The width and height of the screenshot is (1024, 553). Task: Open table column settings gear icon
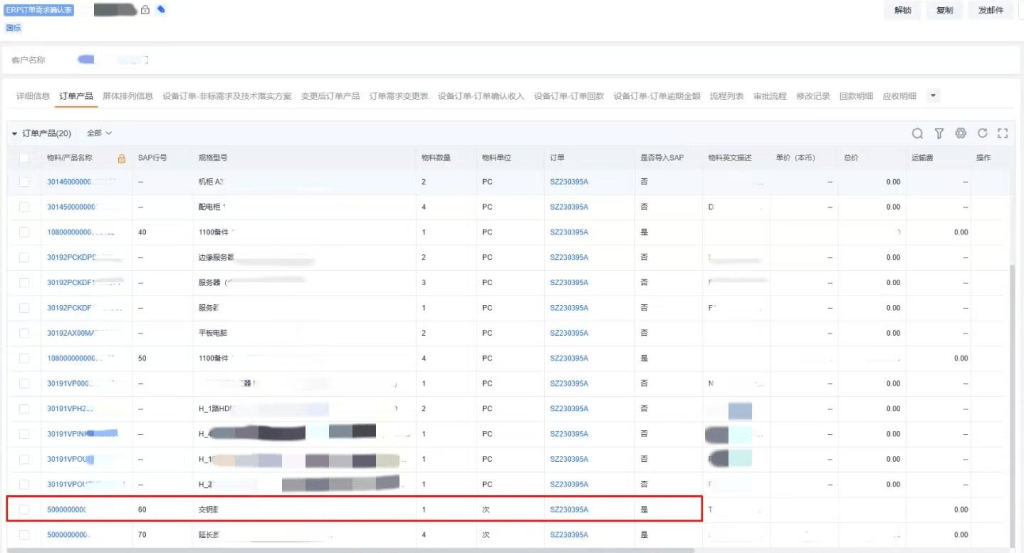point(961,133)
